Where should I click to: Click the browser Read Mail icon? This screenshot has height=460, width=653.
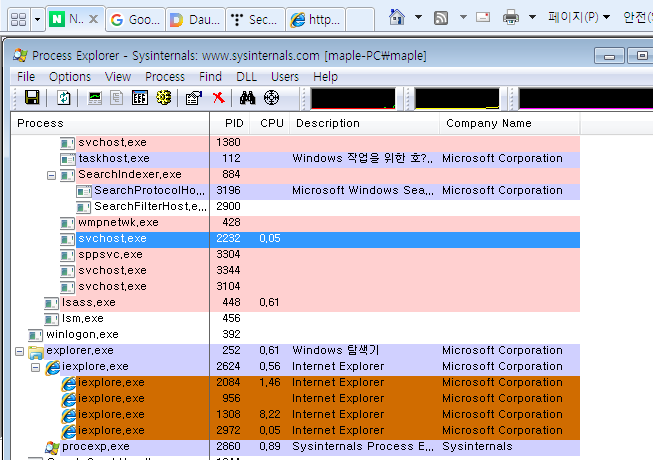click(483, 17)
